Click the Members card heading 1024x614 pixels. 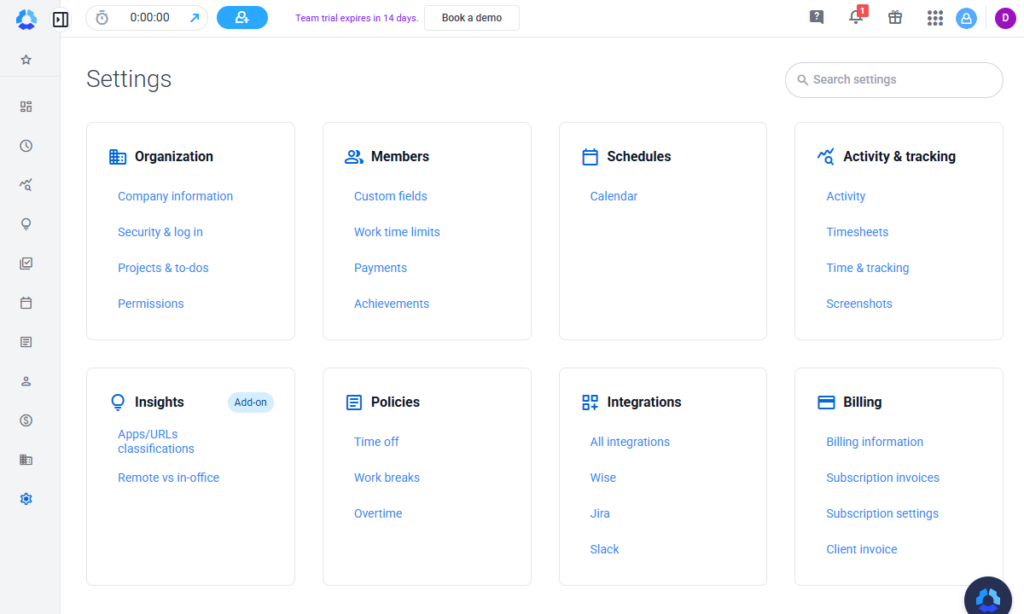(400, 157)
